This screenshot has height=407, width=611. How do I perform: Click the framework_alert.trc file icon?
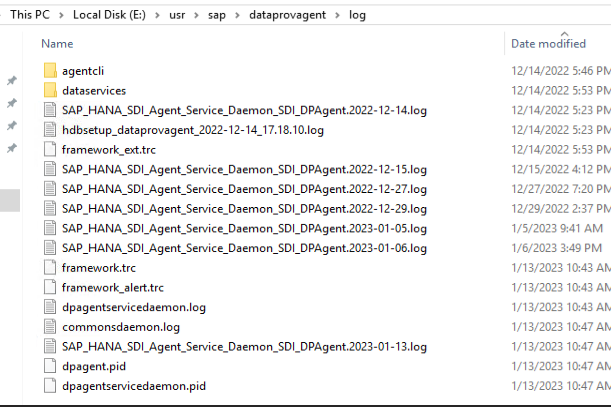point(52,287)
